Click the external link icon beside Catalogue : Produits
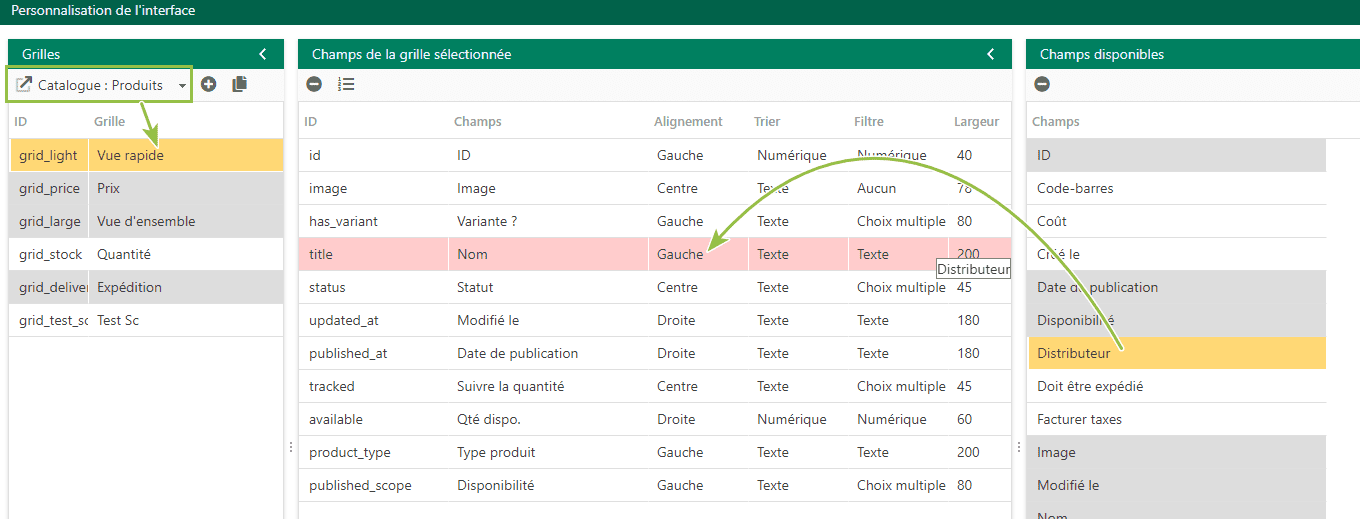 pyautogui.click(x=24, y=85)
